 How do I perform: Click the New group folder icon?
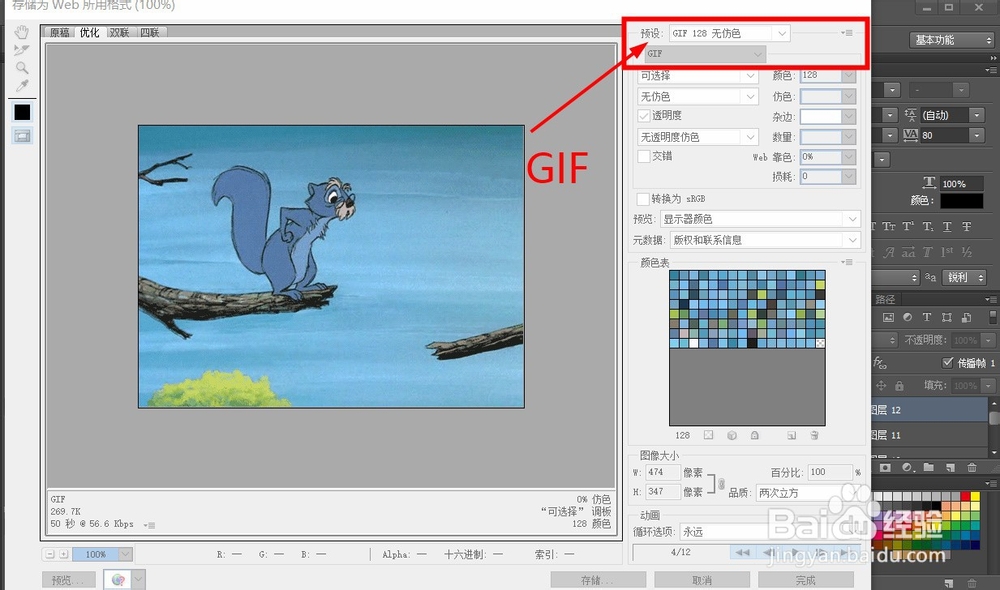pyautogui.click(x=929, y=468)
